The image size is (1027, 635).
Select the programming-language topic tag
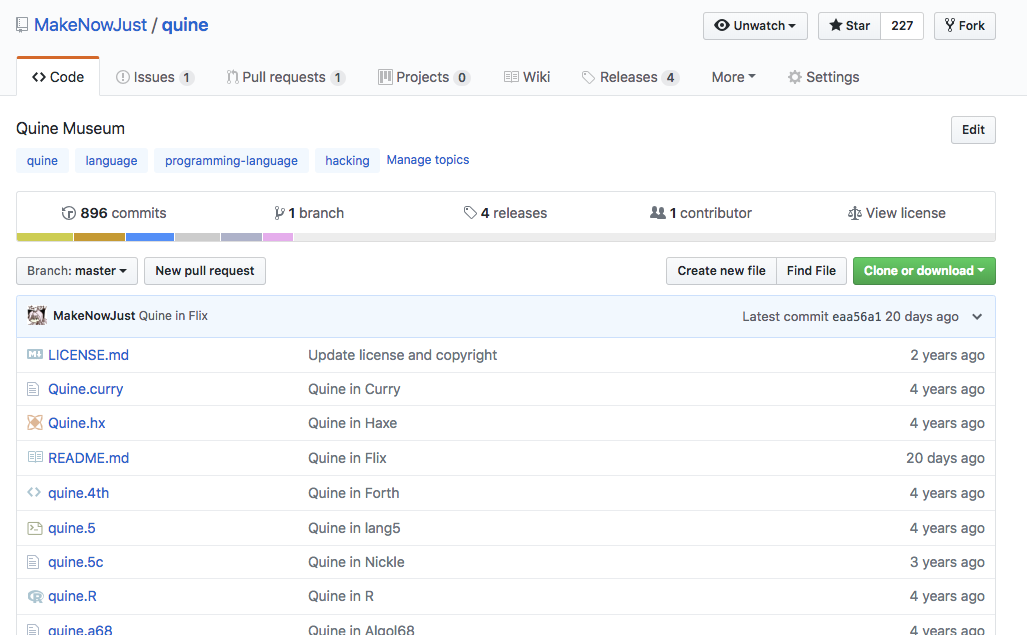pyautogui.click(x=231, y=160)
